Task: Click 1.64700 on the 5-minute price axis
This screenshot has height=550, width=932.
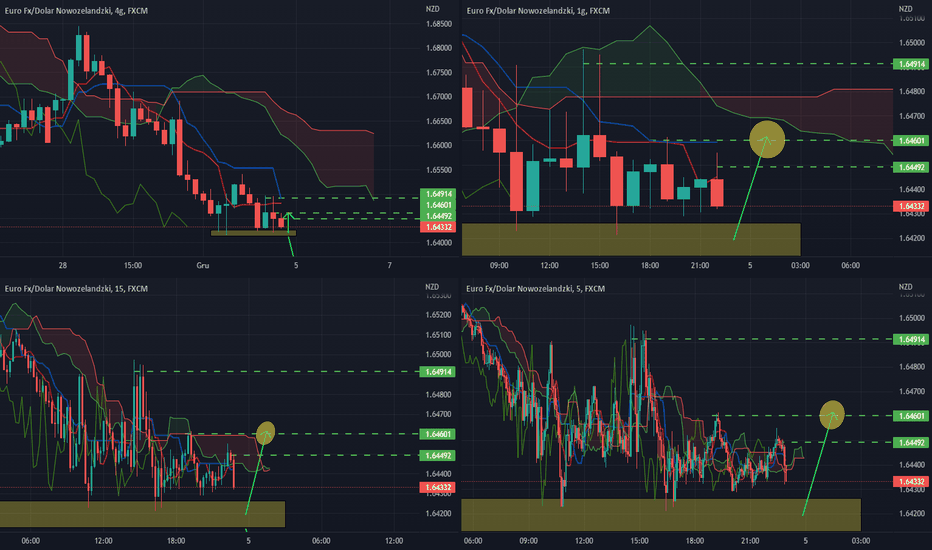Action: (912, 392)
